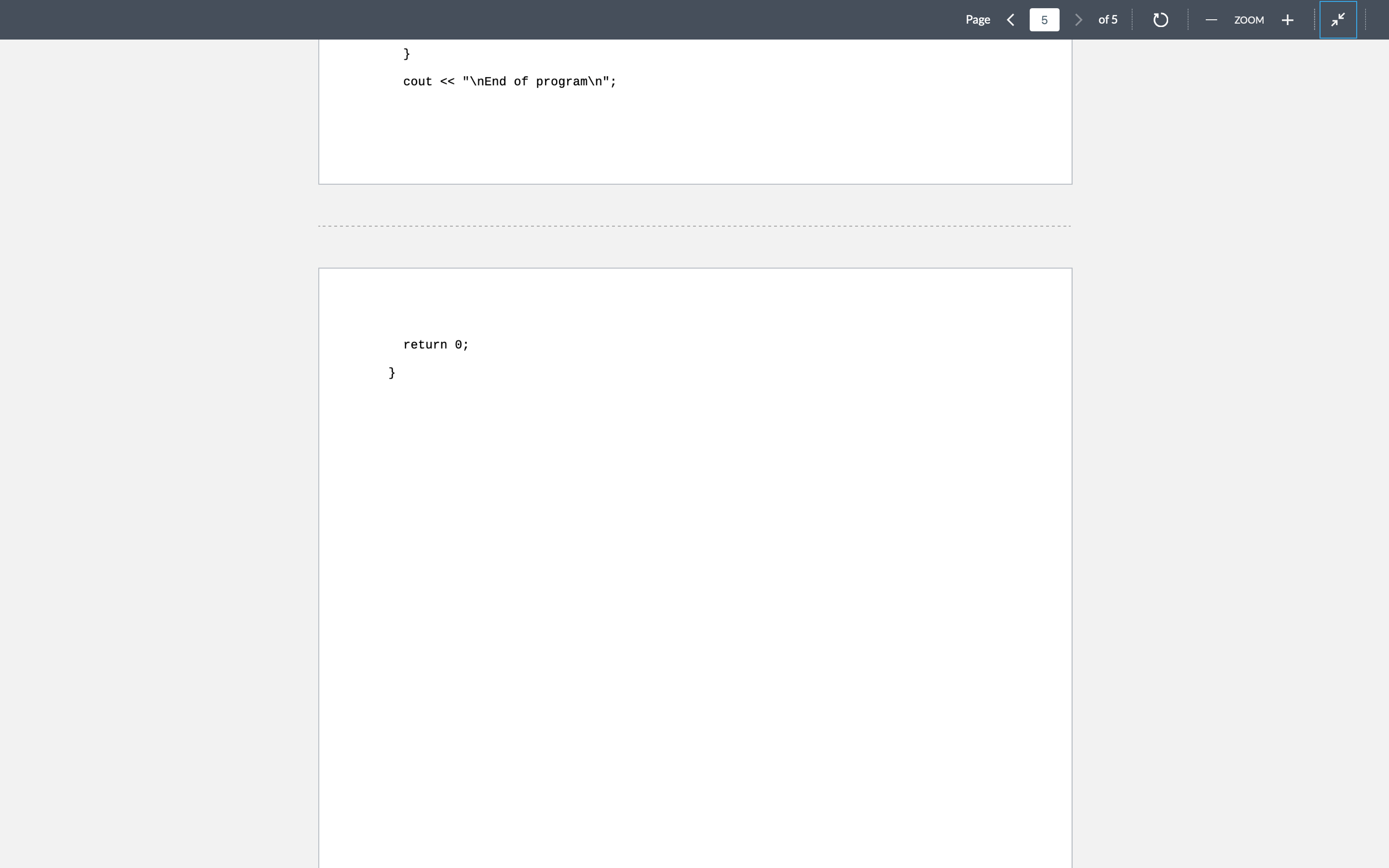Select the 'return 0;' statement on the page

[435, 344]
